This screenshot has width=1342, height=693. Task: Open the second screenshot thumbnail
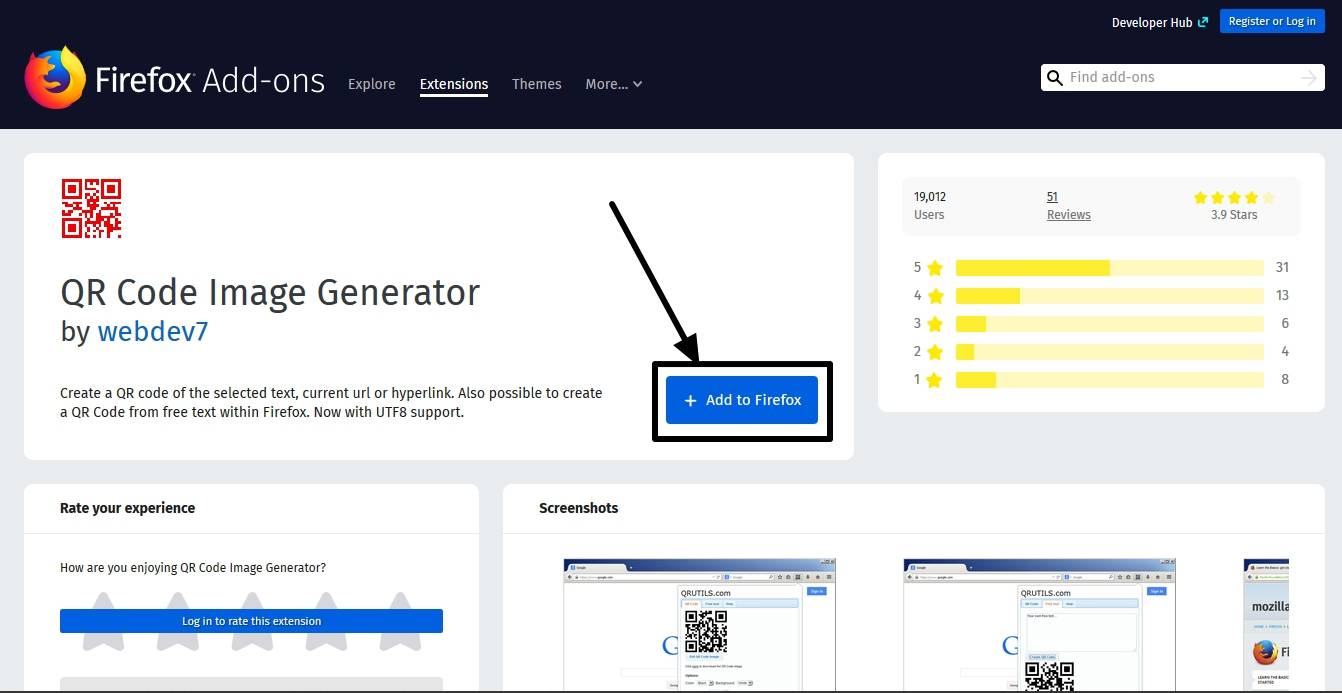point(1039,624)
